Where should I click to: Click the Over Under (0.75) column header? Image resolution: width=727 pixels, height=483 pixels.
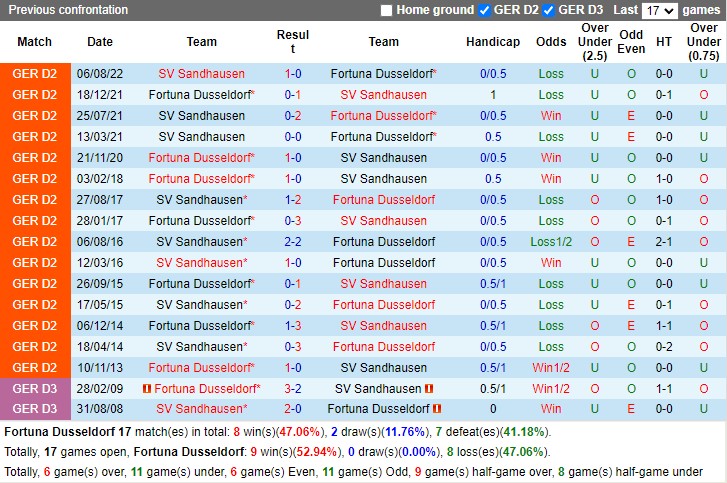pyautogui.click(x=703, y=42)
